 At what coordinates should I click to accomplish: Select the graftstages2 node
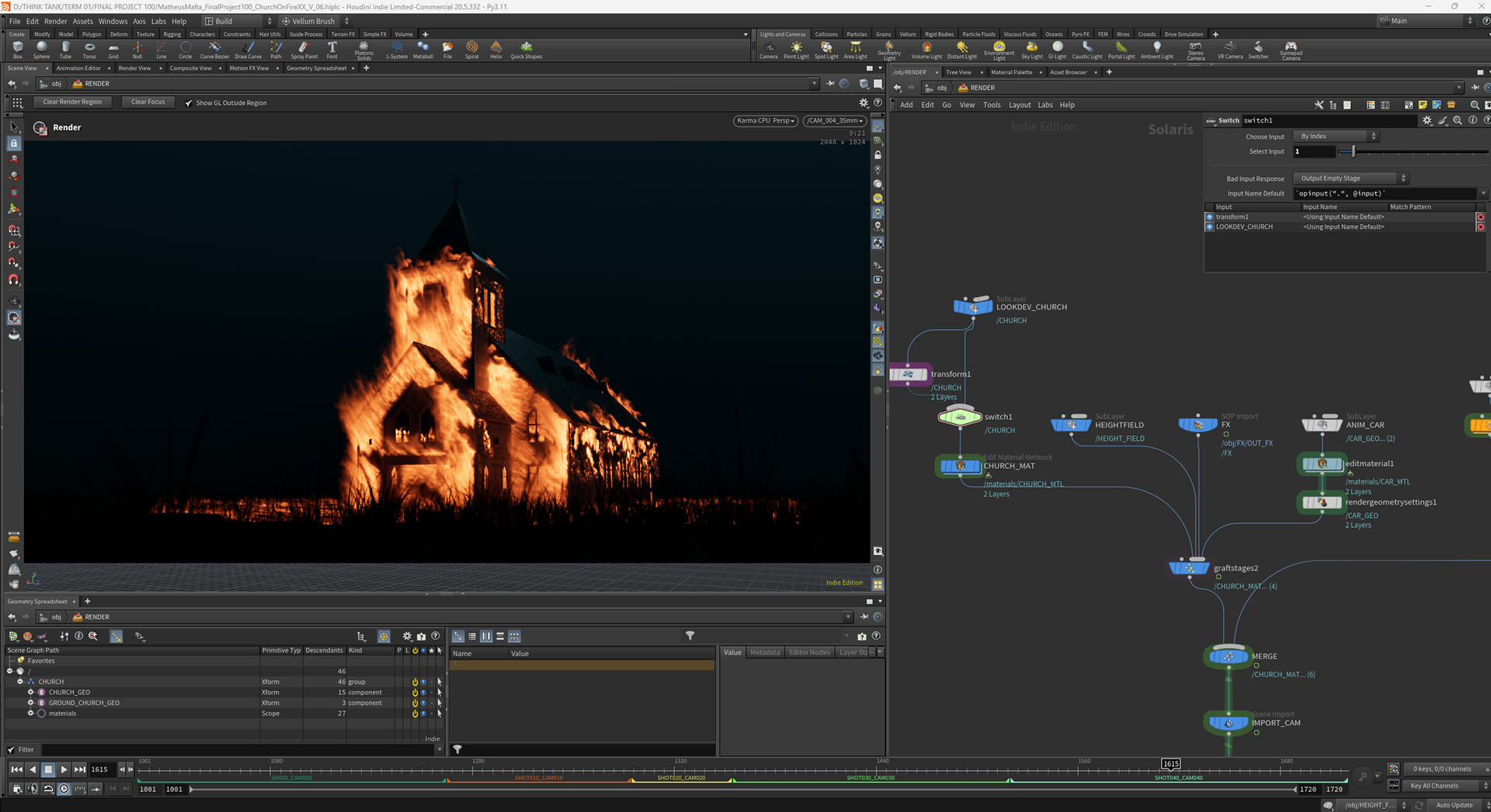click(x=1189, y=568)
